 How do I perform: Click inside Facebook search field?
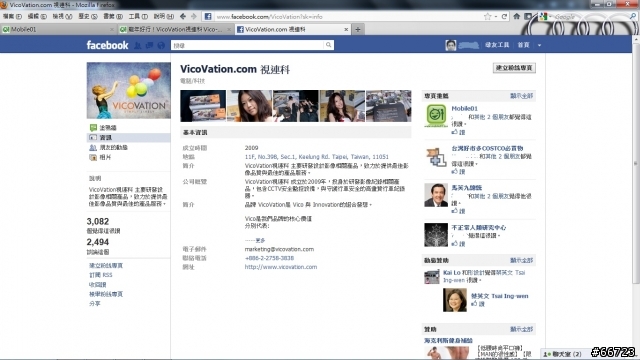(x=247, y=45)
